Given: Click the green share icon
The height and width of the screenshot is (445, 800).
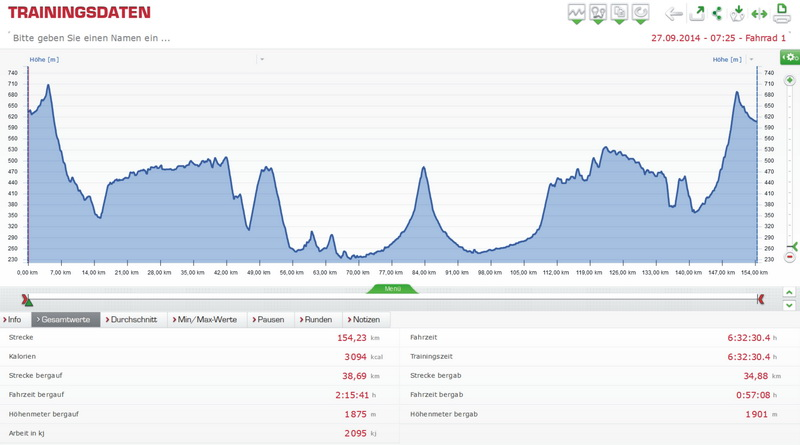Looking at the screenshot, I should click(x=717, y=13).
